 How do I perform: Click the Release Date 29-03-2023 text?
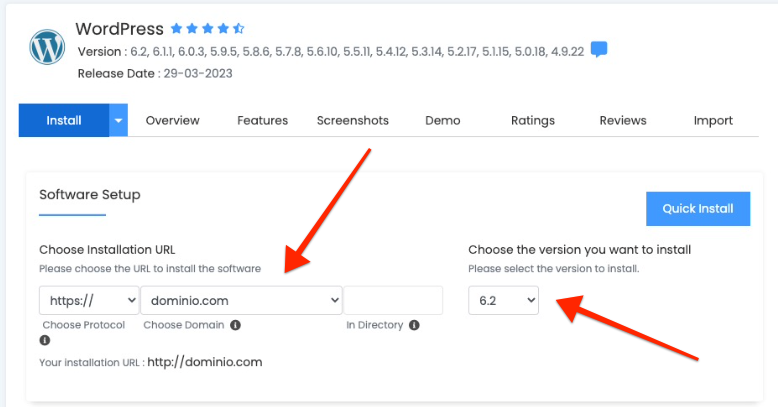[x=155, y=73]
